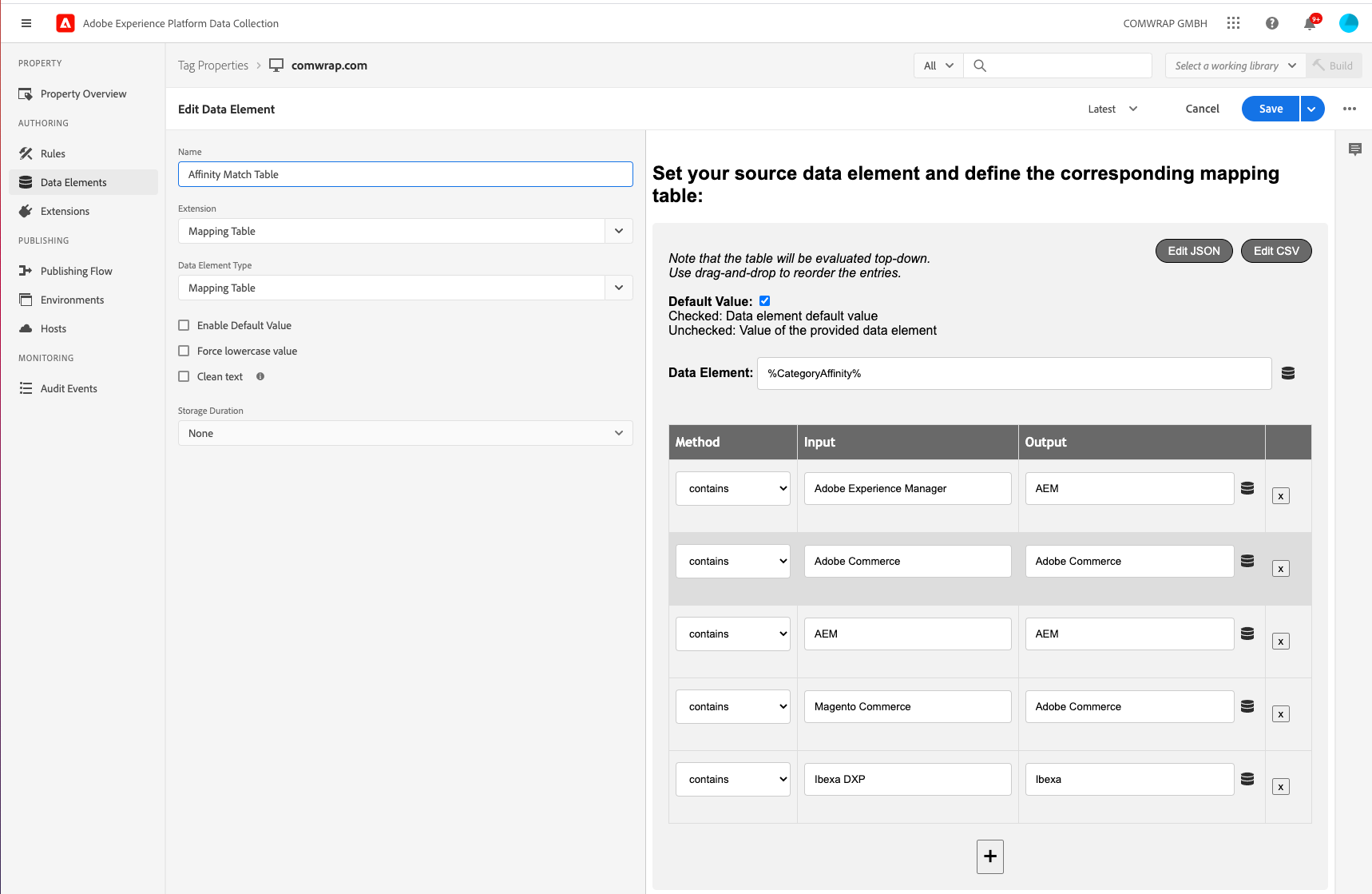Edit the Adobe Experience Manager input cell

[x=907, y=488]
